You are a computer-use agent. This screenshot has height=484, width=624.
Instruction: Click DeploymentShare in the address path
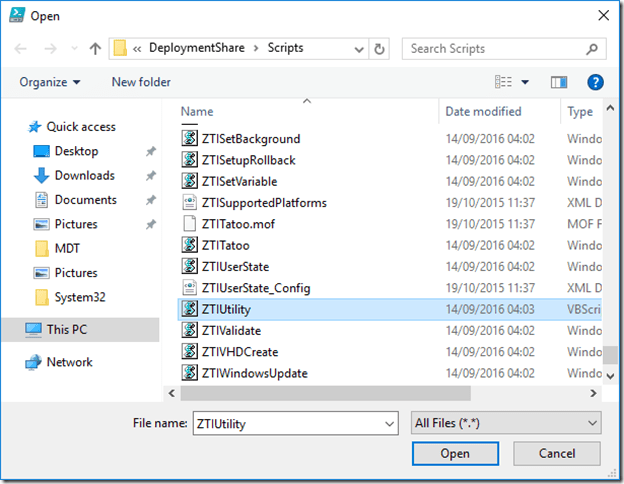click(197, 48)
